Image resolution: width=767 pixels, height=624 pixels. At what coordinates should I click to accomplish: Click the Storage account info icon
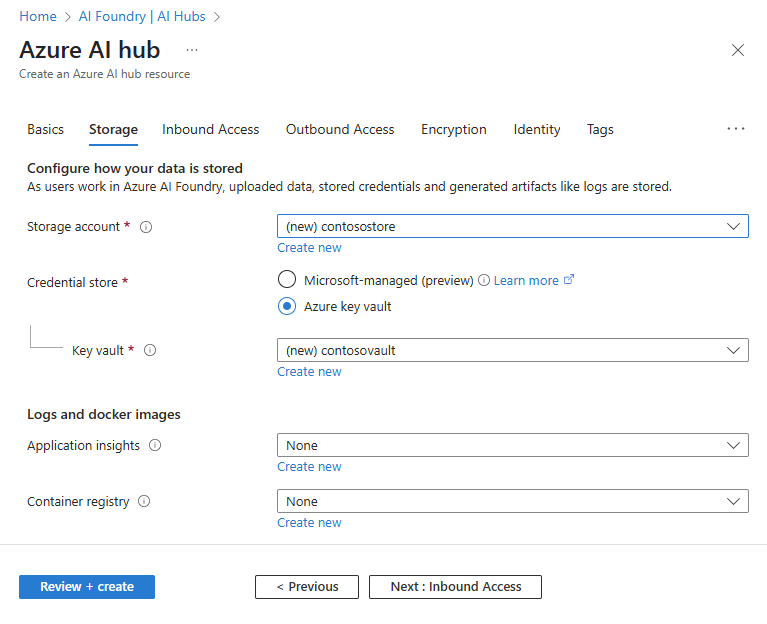[146, 227]
